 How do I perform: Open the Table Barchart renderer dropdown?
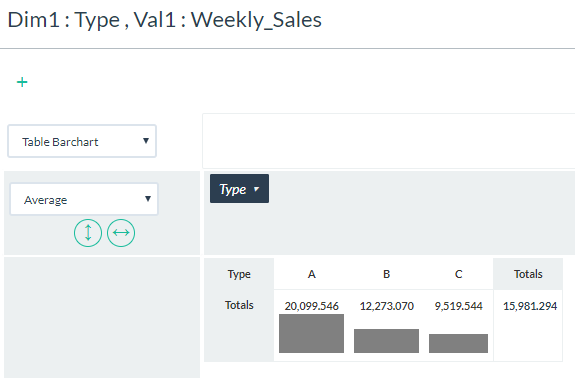pos(82,141)
